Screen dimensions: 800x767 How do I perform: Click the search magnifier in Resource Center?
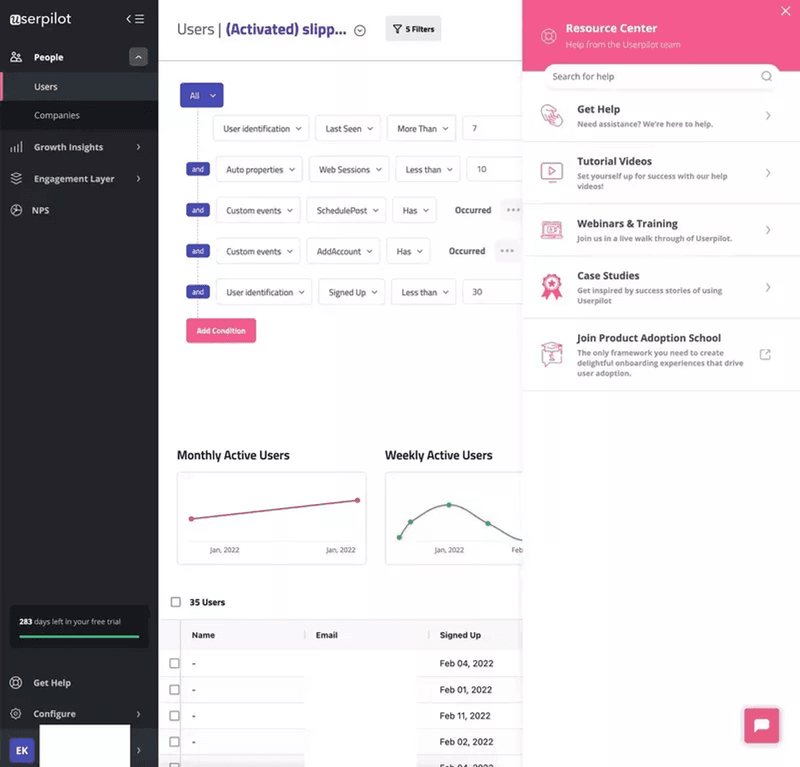point(766,76)
